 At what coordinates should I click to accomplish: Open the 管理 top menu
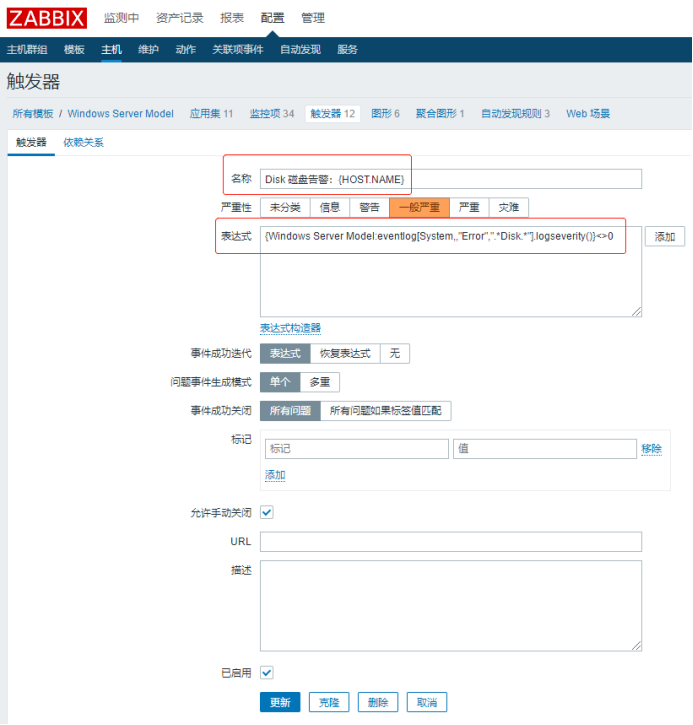(313, 18)
